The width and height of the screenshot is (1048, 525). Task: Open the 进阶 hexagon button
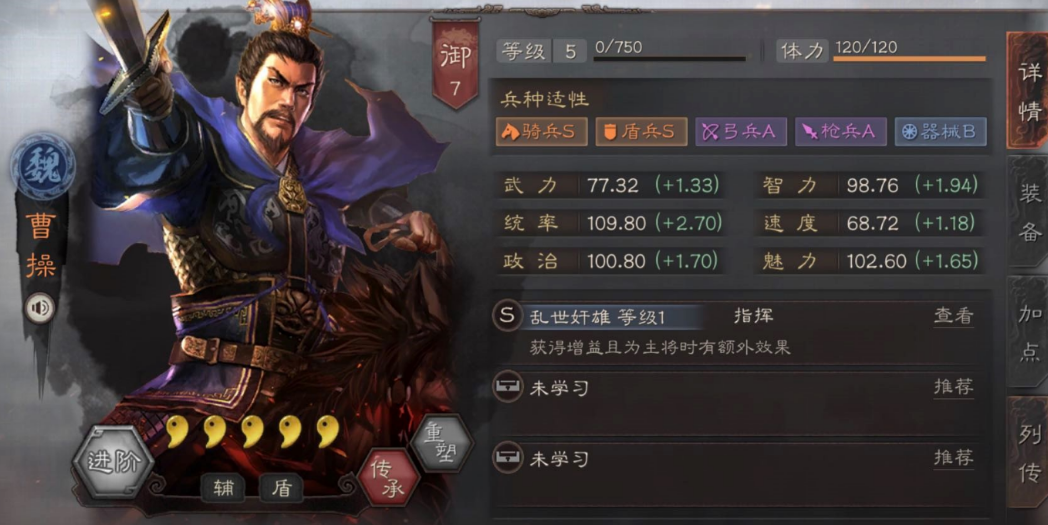coord(112,462)
